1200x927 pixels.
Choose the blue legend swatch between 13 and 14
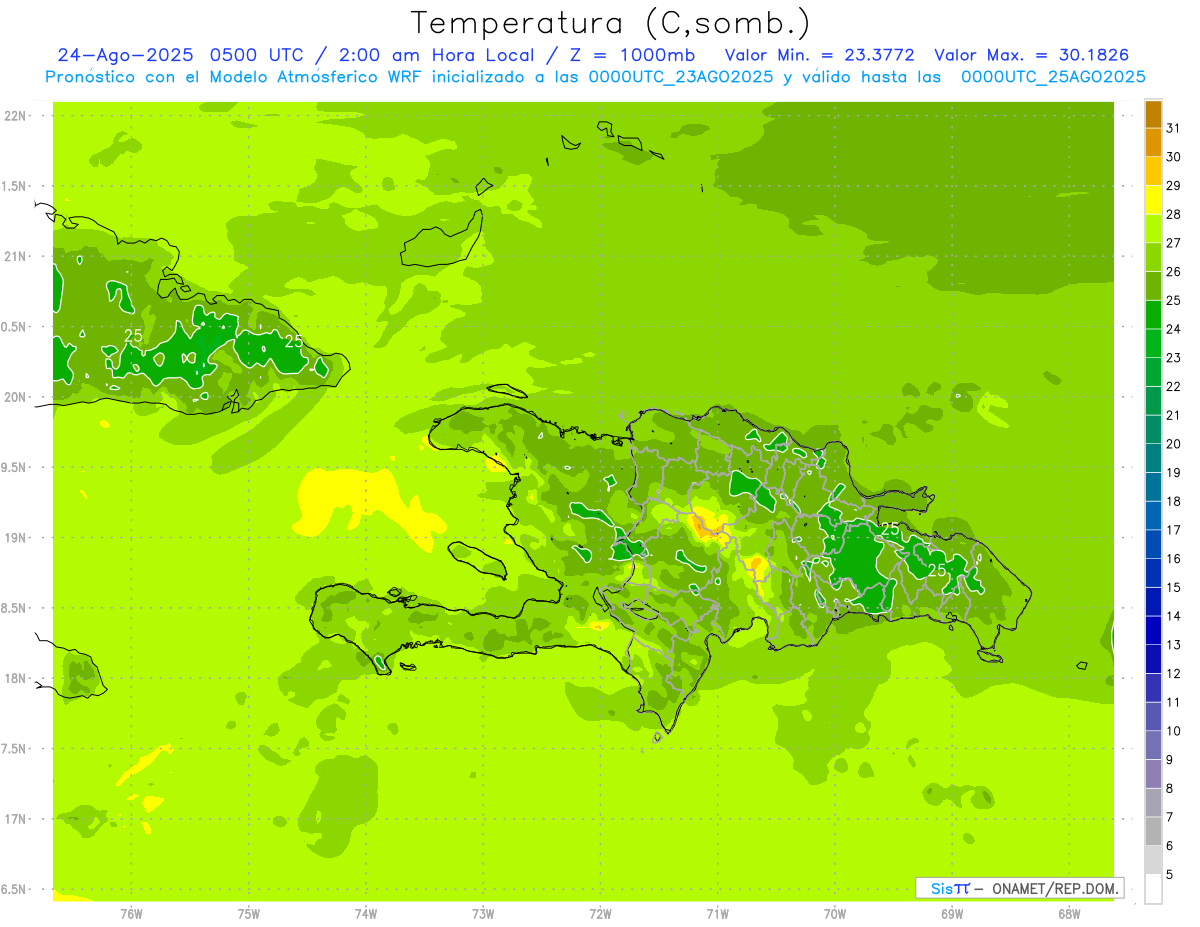click(1153, 631)
